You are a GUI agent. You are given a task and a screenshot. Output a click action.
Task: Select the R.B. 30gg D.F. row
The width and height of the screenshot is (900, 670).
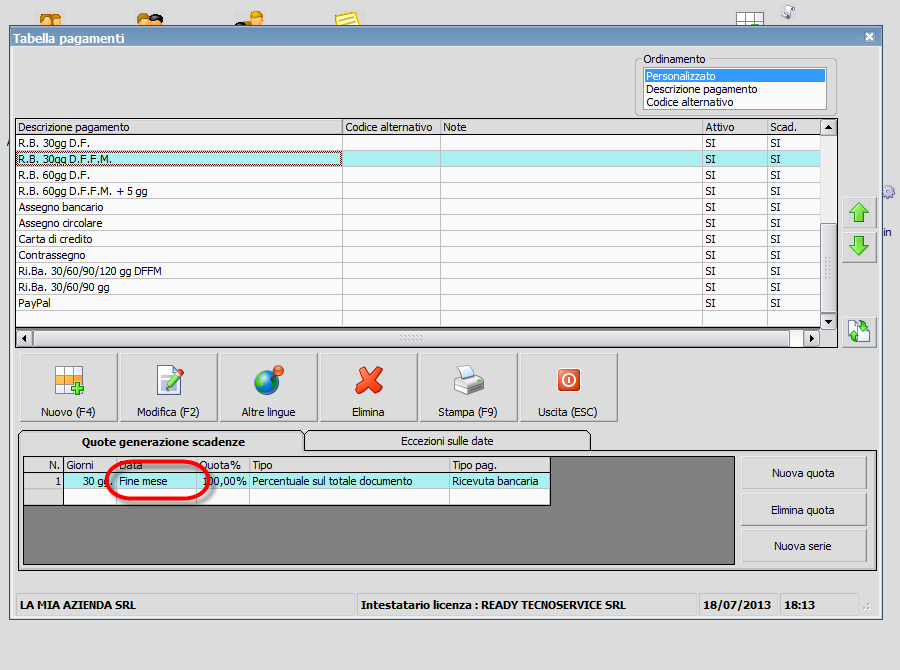(418, 143)
